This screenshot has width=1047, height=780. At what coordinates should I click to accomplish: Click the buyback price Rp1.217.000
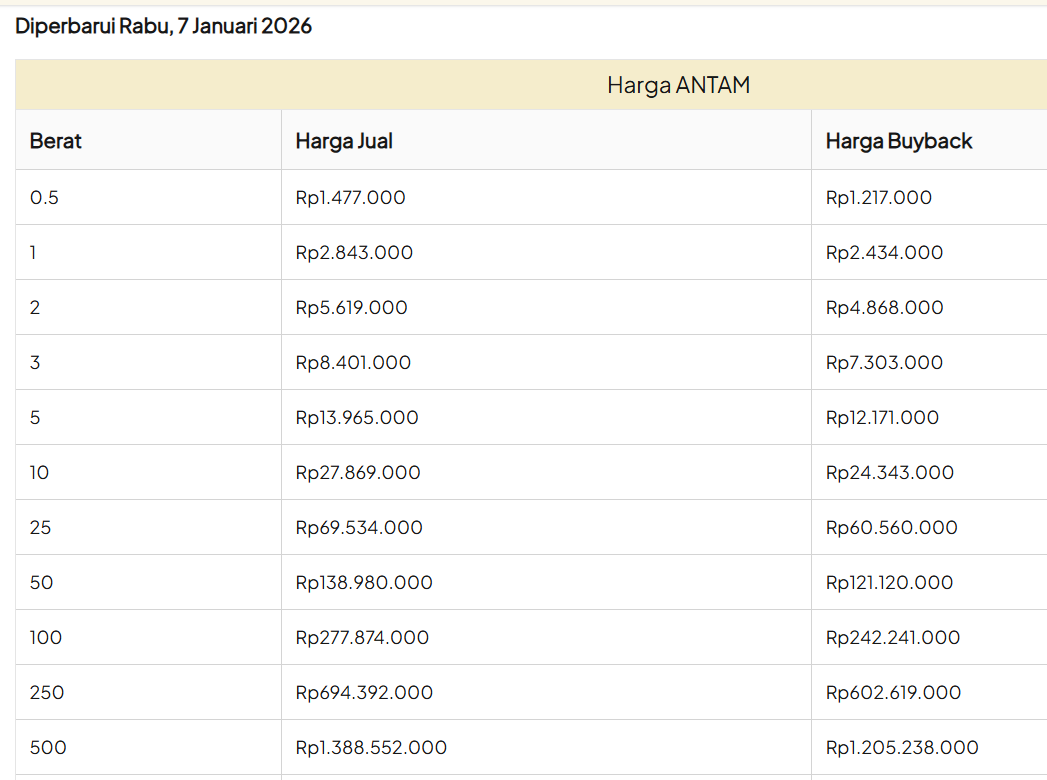pyautogui.click(x=878, y=198)
